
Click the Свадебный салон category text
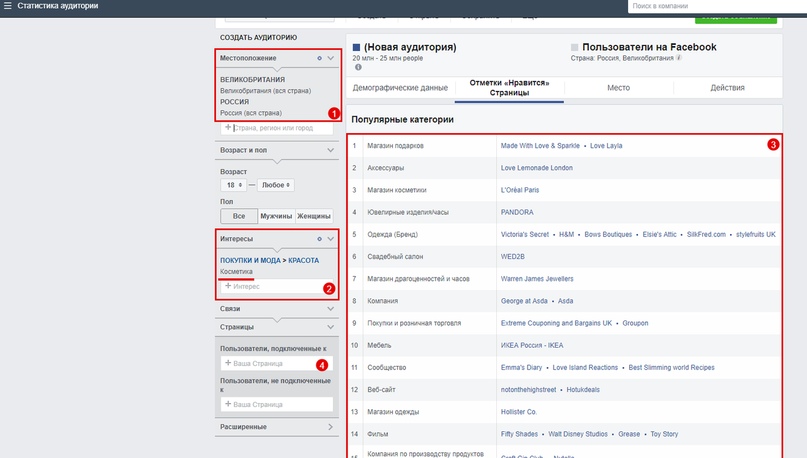click(394, 256)
